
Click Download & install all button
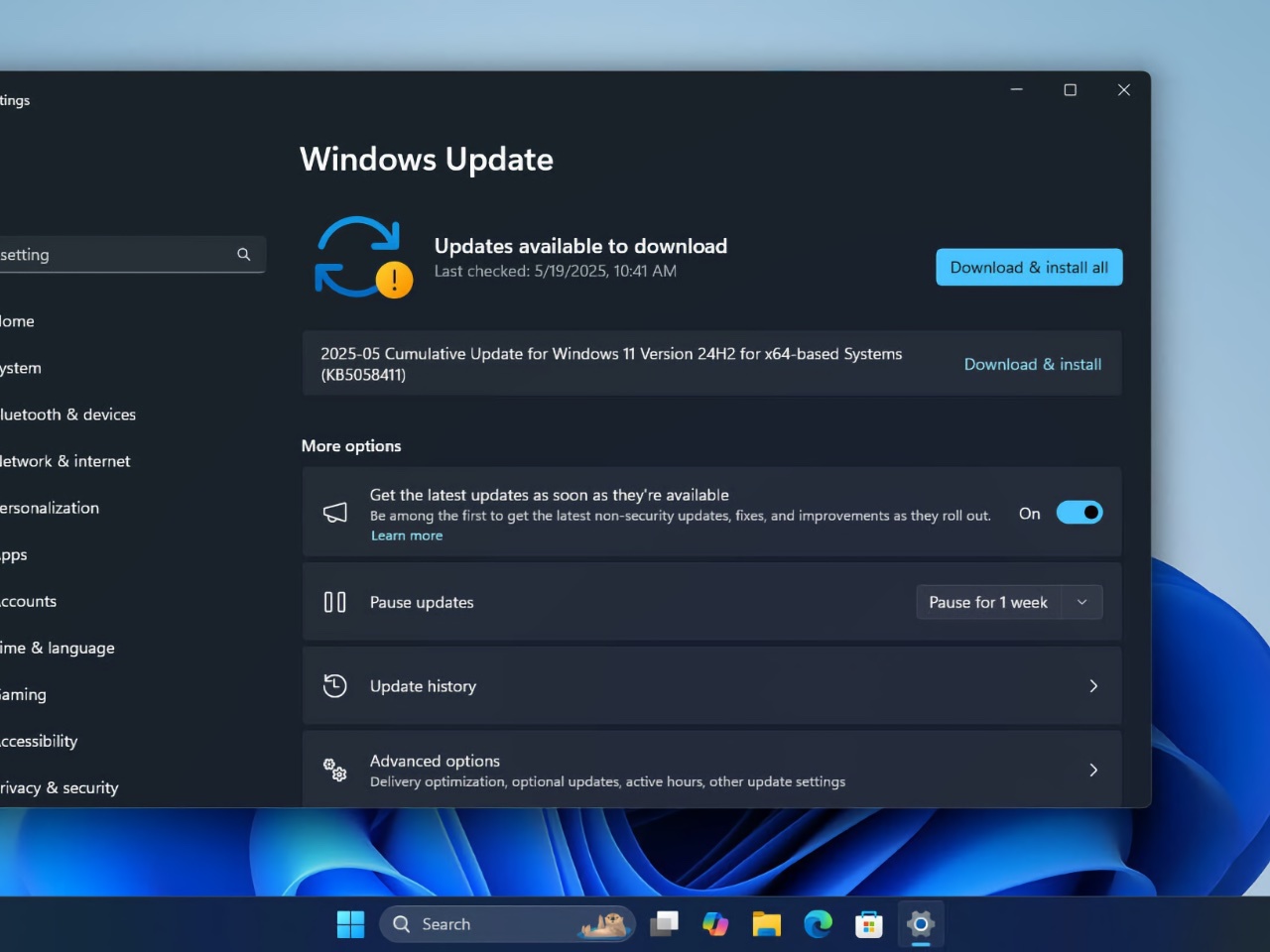click(x=1029, y=268)
